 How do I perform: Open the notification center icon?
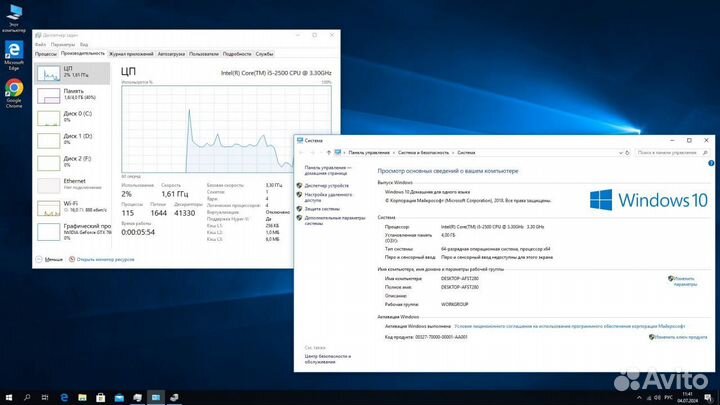click(709, 398)
